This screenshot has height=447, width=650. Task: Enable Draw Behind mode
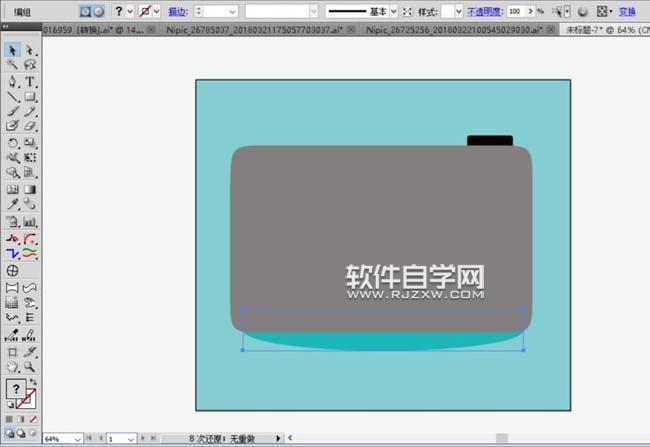[x=21, y=434]
